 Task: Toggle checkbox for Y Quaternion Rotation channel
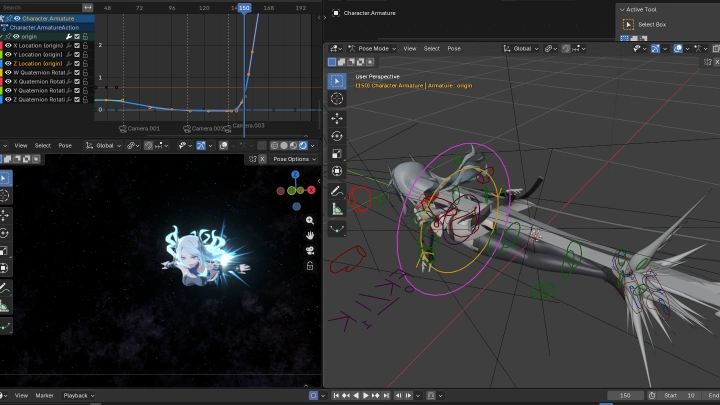point(77,90)
